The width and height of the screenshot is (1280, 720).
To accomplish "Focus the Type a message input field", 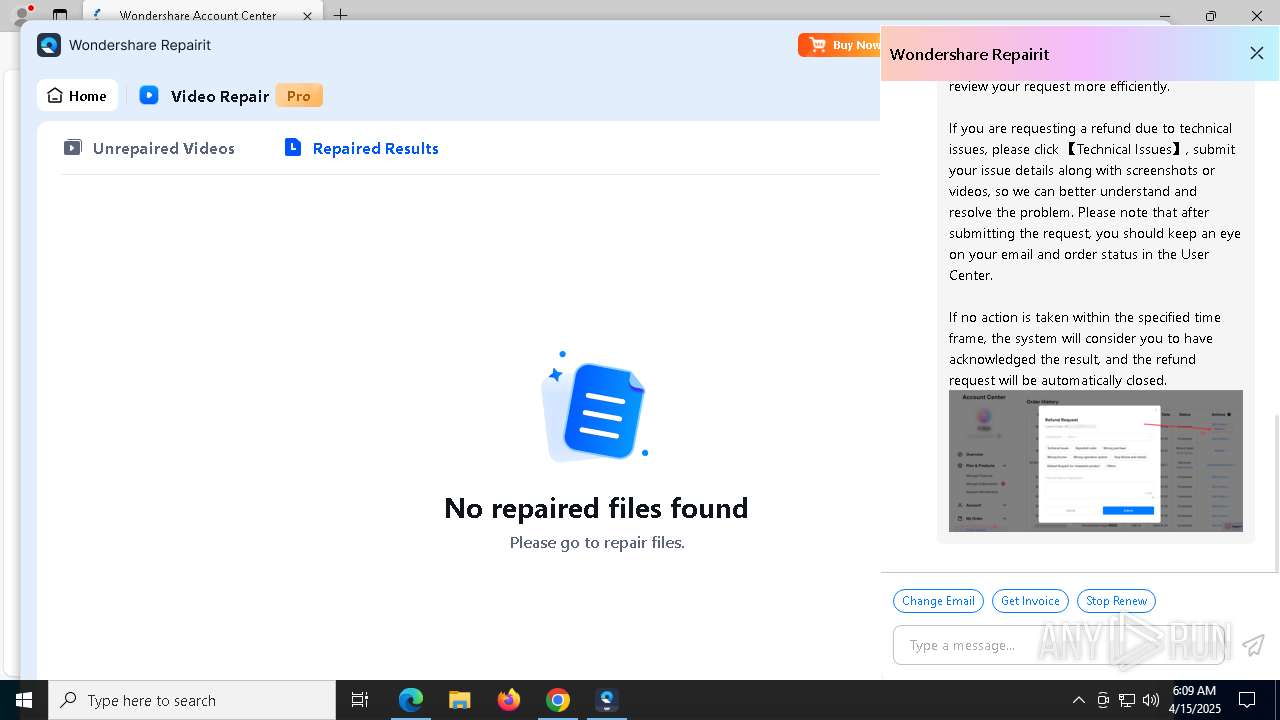I will pyautogui.click(x=1060, y=645).
